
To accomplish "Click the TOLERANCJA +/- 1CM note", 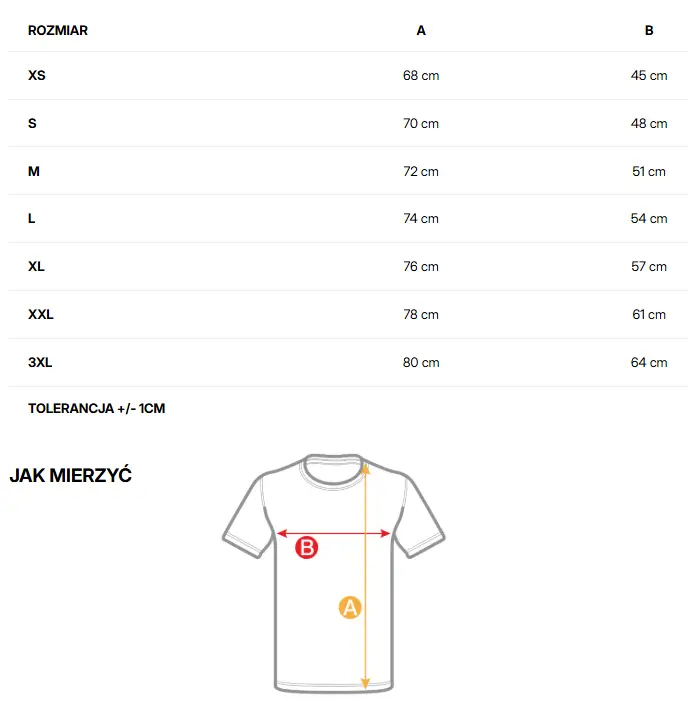I will (x=97, y=409).
